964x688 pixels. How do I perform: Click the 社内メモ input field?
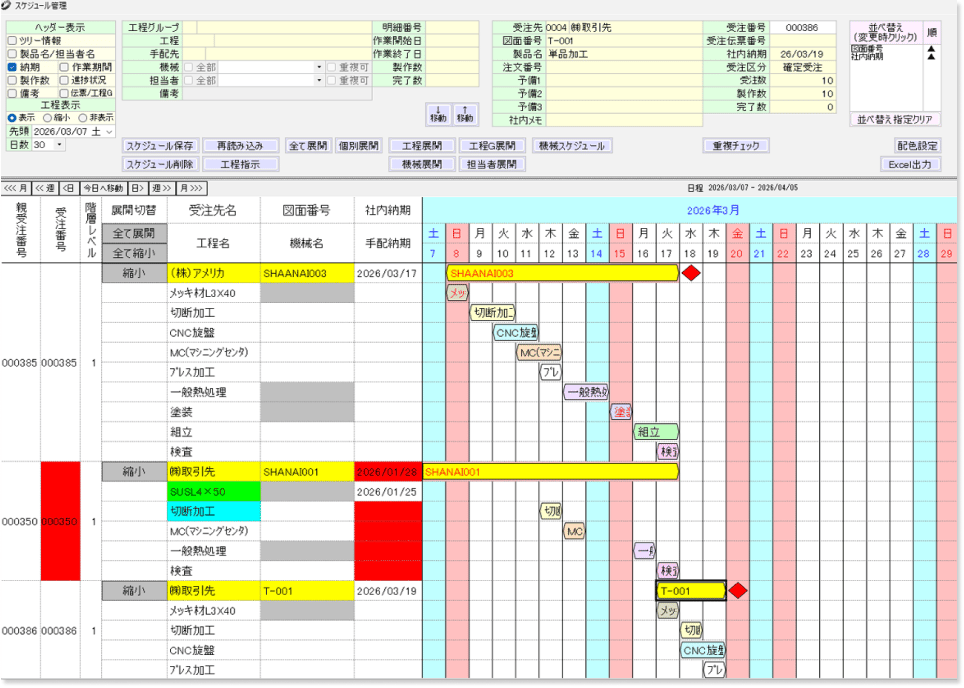[x=623, y=121]
